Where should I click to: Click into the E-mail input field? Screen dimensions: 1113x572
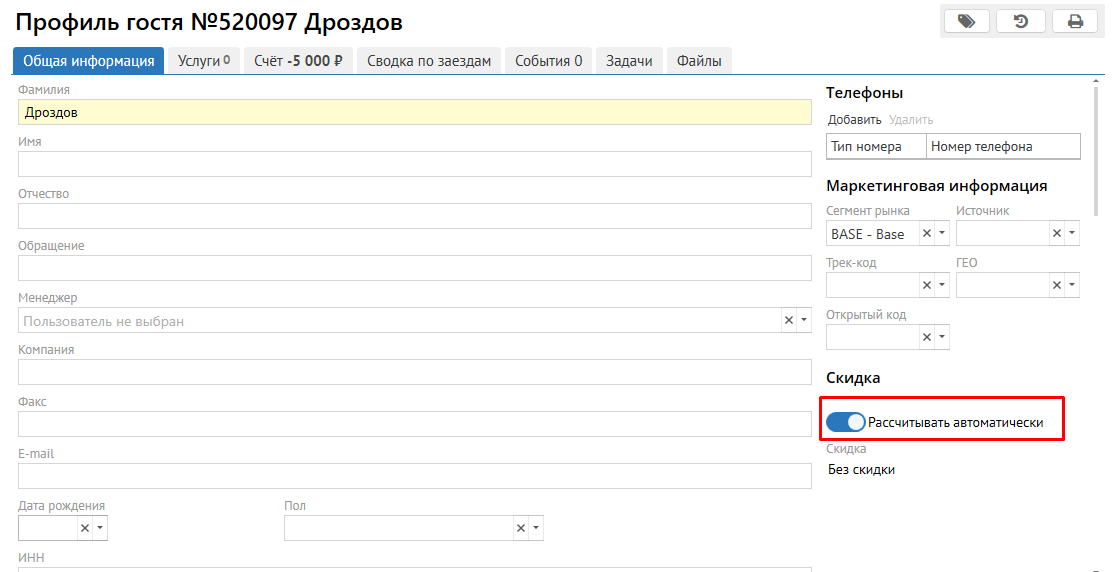414,476
